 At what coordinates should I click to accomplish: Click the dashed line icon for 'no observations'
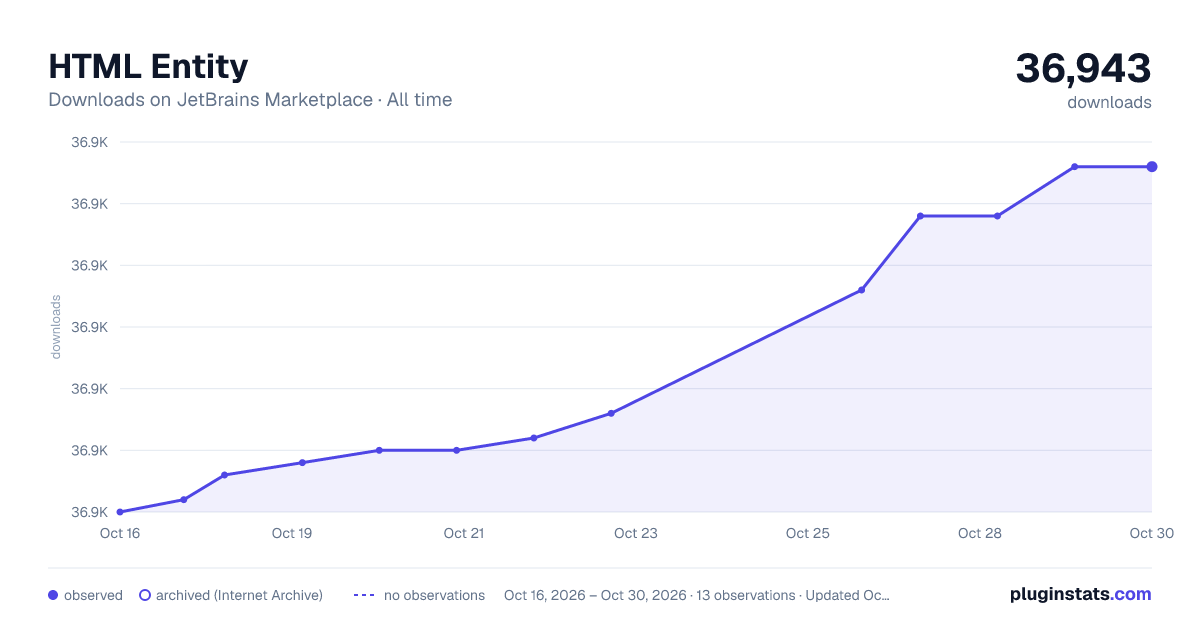coord(364,595)
